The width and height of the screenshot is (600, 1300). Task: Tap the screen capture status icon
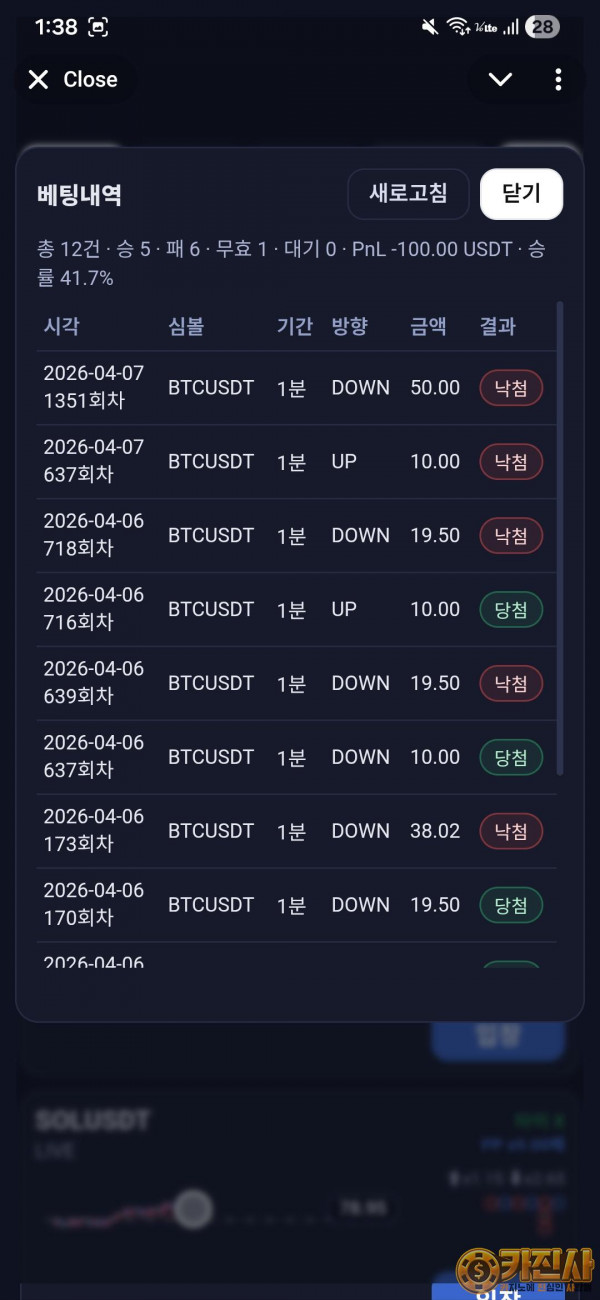point(98,28)
